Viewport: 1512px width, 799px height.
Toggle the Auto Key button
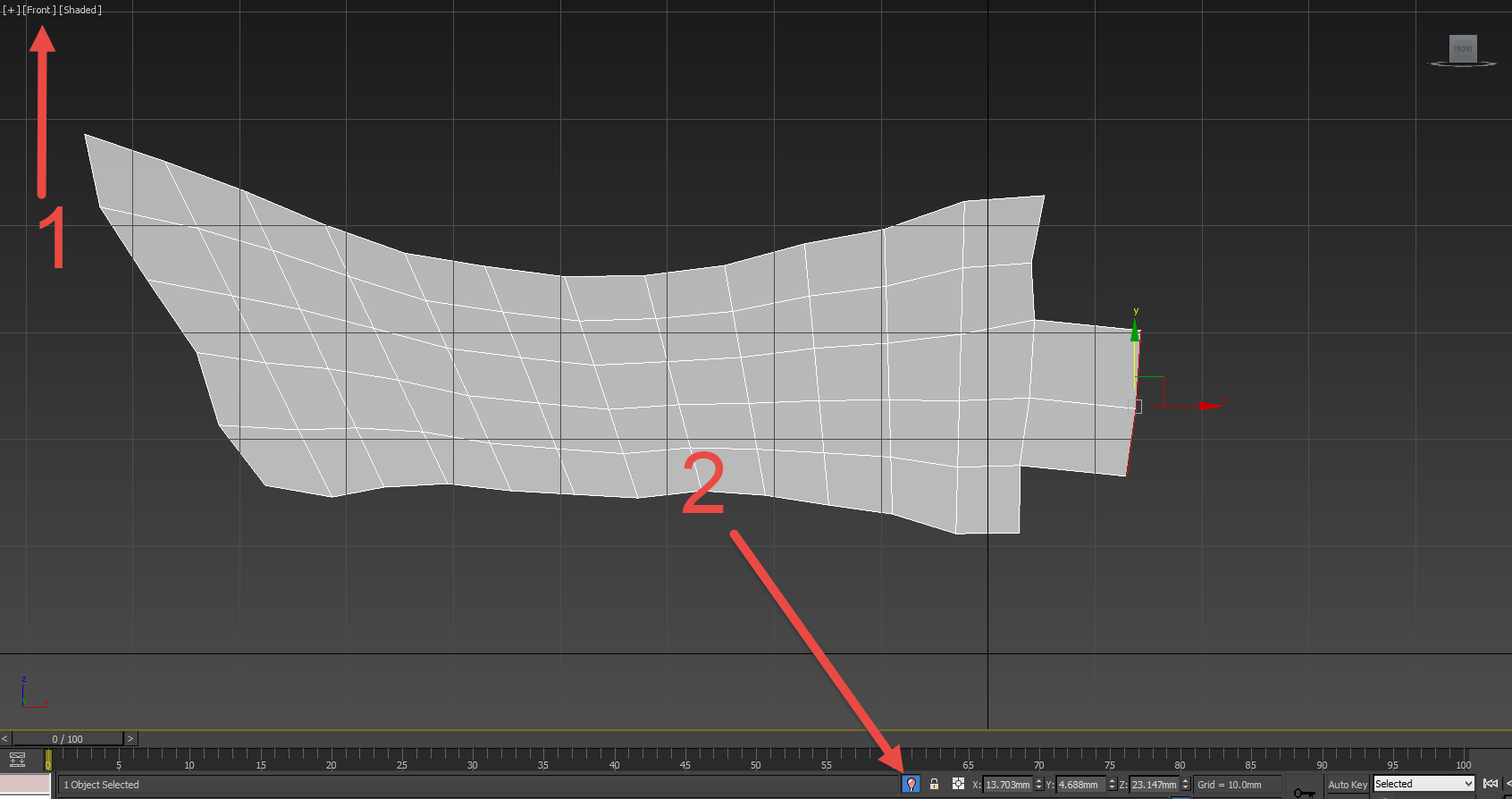point(1348,785)
